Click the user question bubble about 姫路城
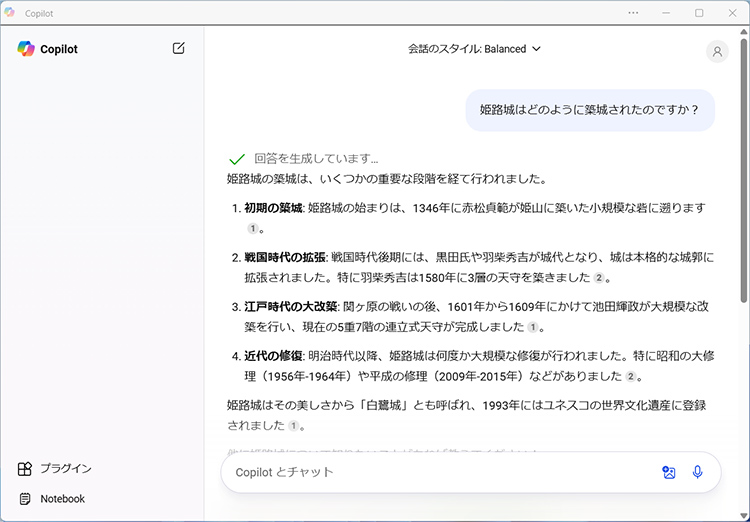The height and width of the screenshot is (522, 750). tap(589, 110)
